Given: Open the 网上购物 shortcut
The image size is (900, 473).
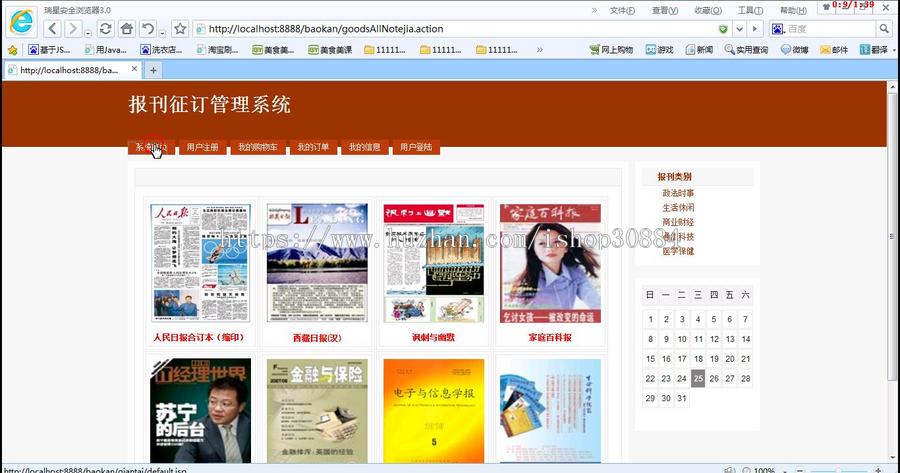Looking at the screenshot, I should (611, 50).
